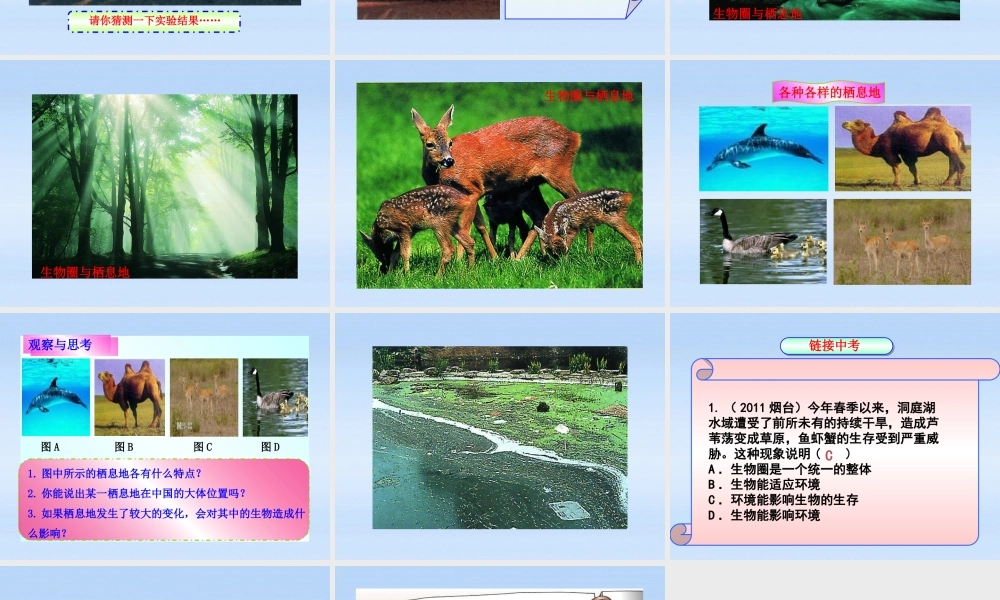This screenshot has height=600, width=1000.
Task: Click the 图D caption
Action: tap(270, 447)
